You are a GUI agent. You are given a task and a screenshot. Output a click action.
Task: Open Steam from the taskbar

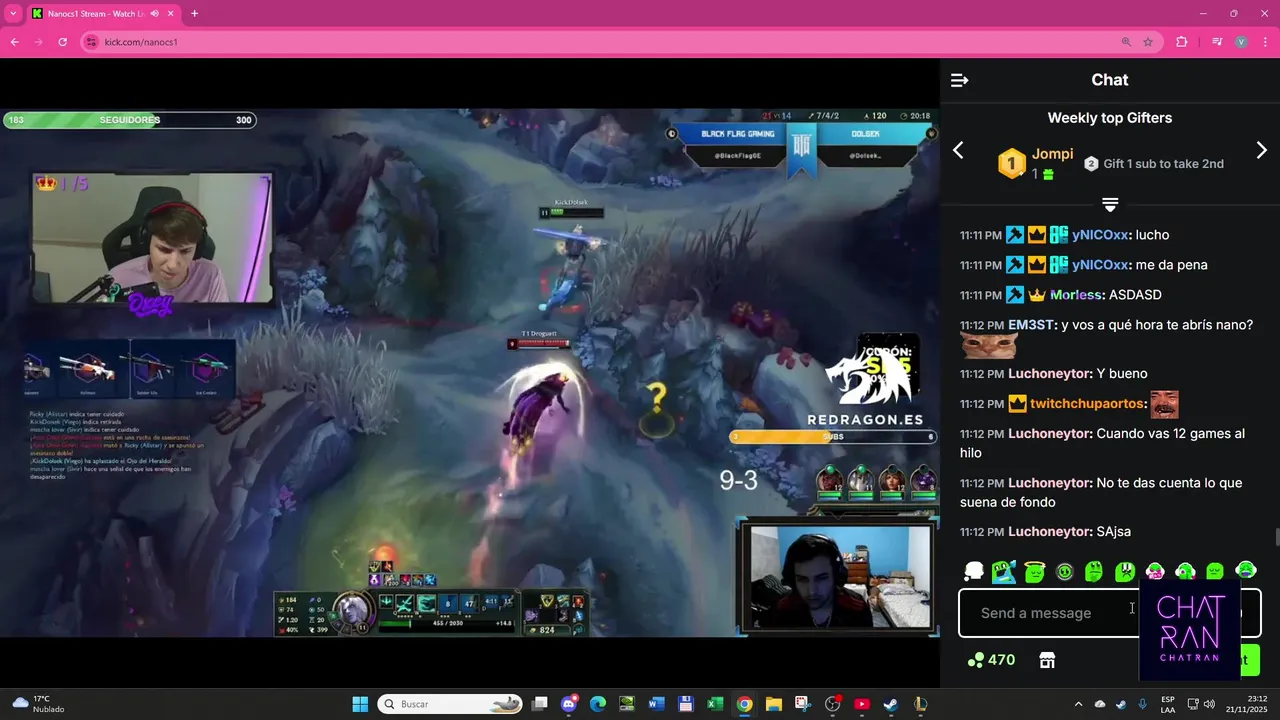(891, 704)
